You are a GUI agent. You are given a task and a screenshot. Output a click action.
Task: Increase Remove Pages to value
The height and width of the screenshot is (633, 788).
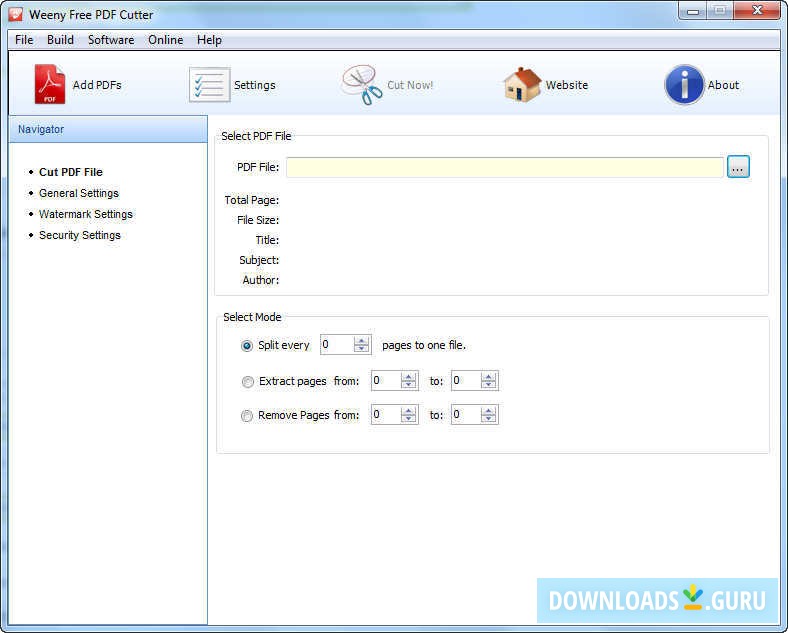tap(488, 411)
